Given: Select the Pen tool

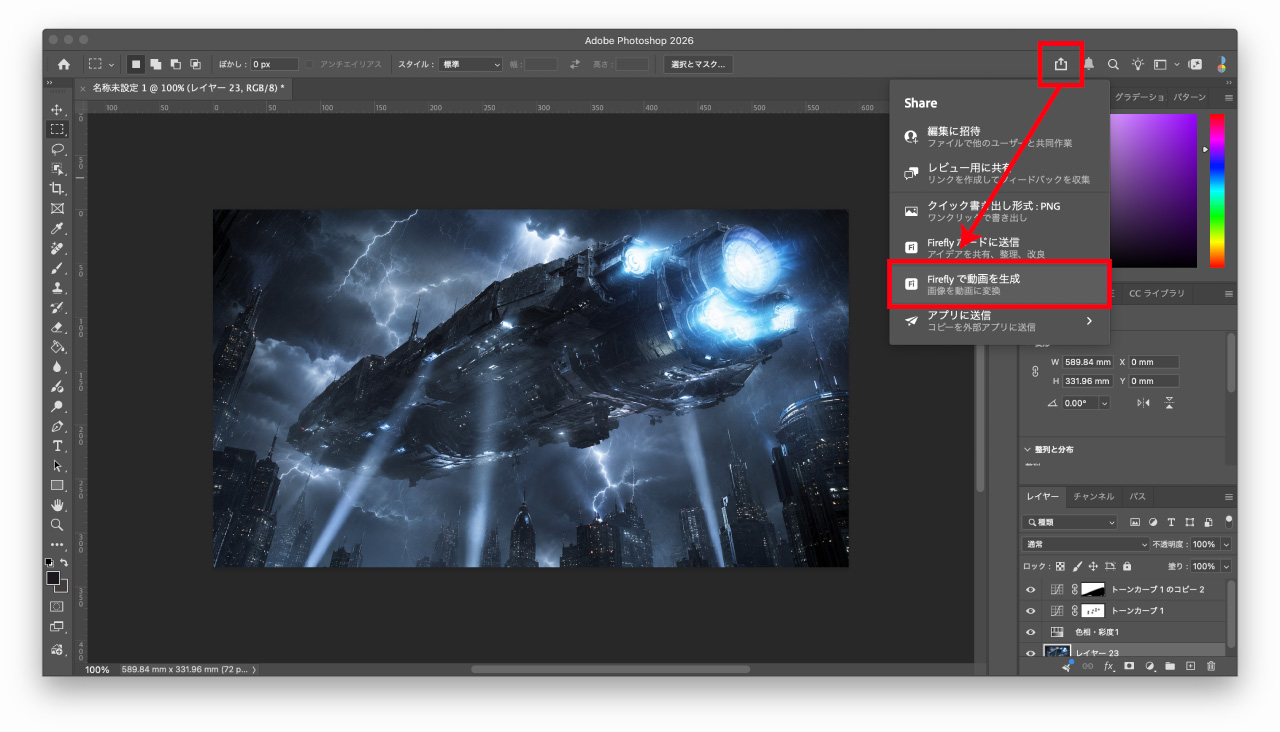Looking at the screenshot, I should tap(57, 426).
